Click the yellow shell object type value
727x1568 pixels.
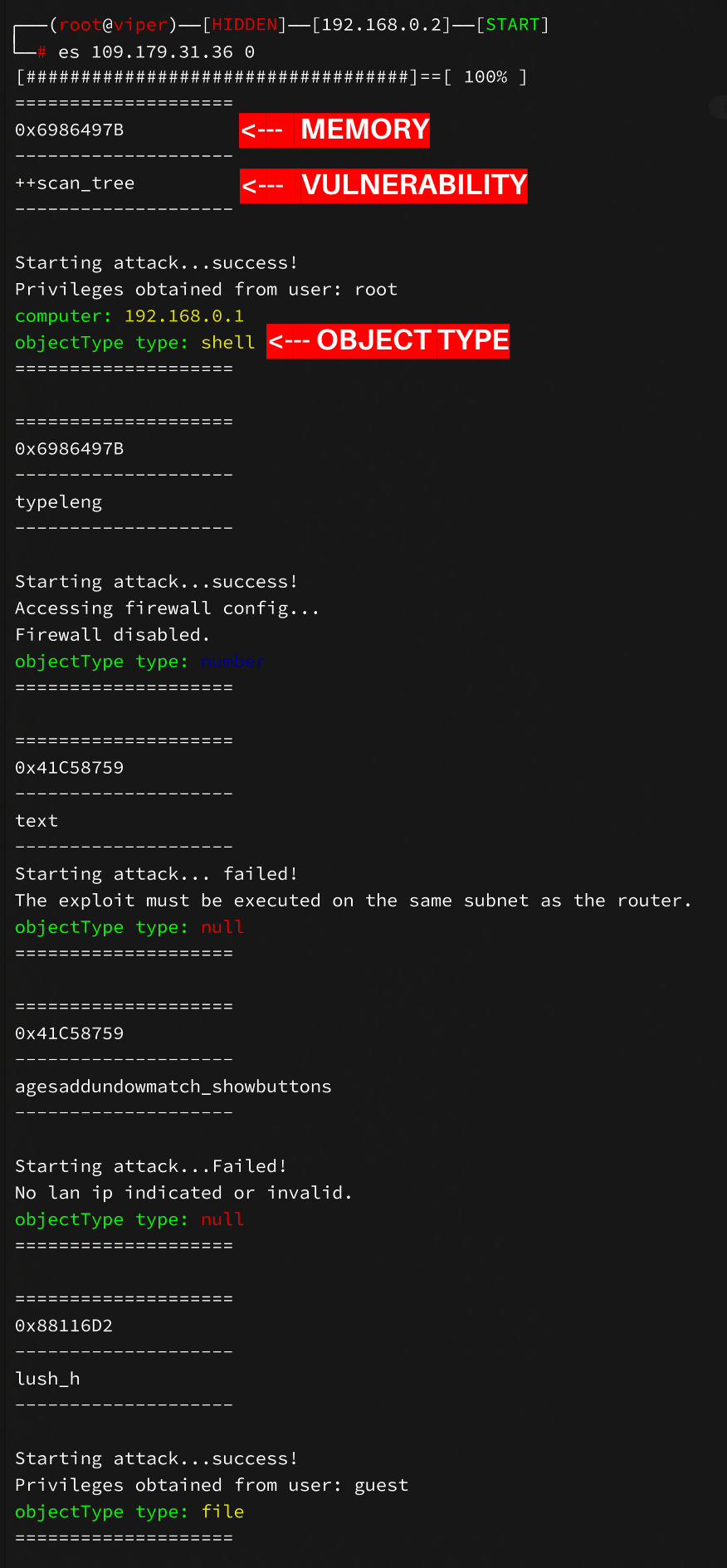[x=227, y=343]
